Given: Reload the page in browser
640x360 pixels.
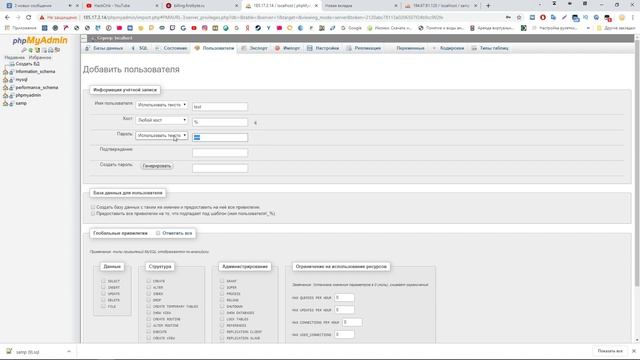Looking at the screenshot, I should pos(28,18).
